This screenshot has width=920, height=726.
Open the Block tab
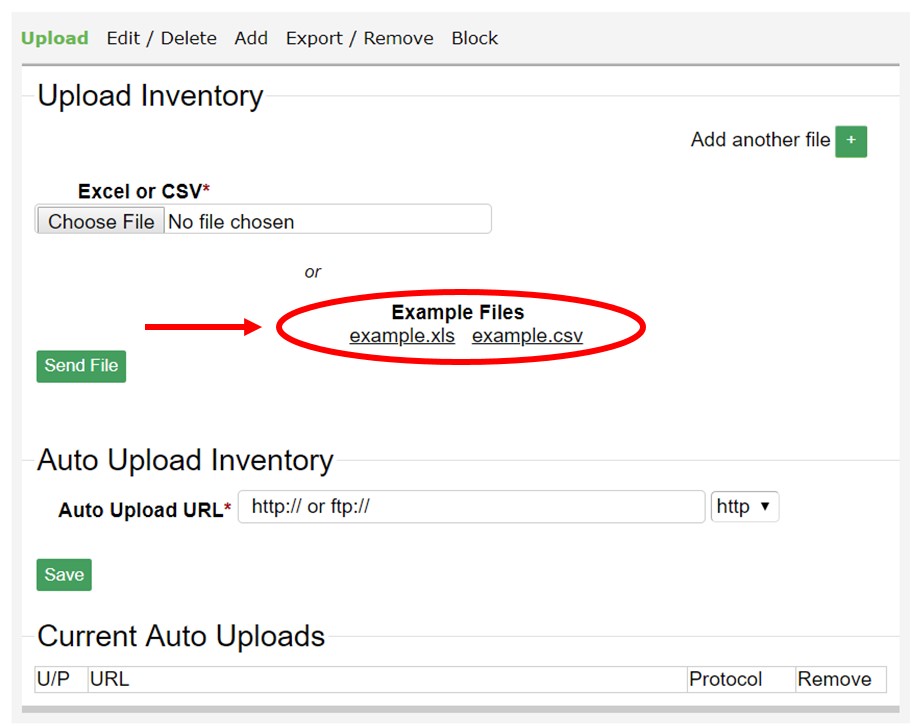(x=474, y=38)
